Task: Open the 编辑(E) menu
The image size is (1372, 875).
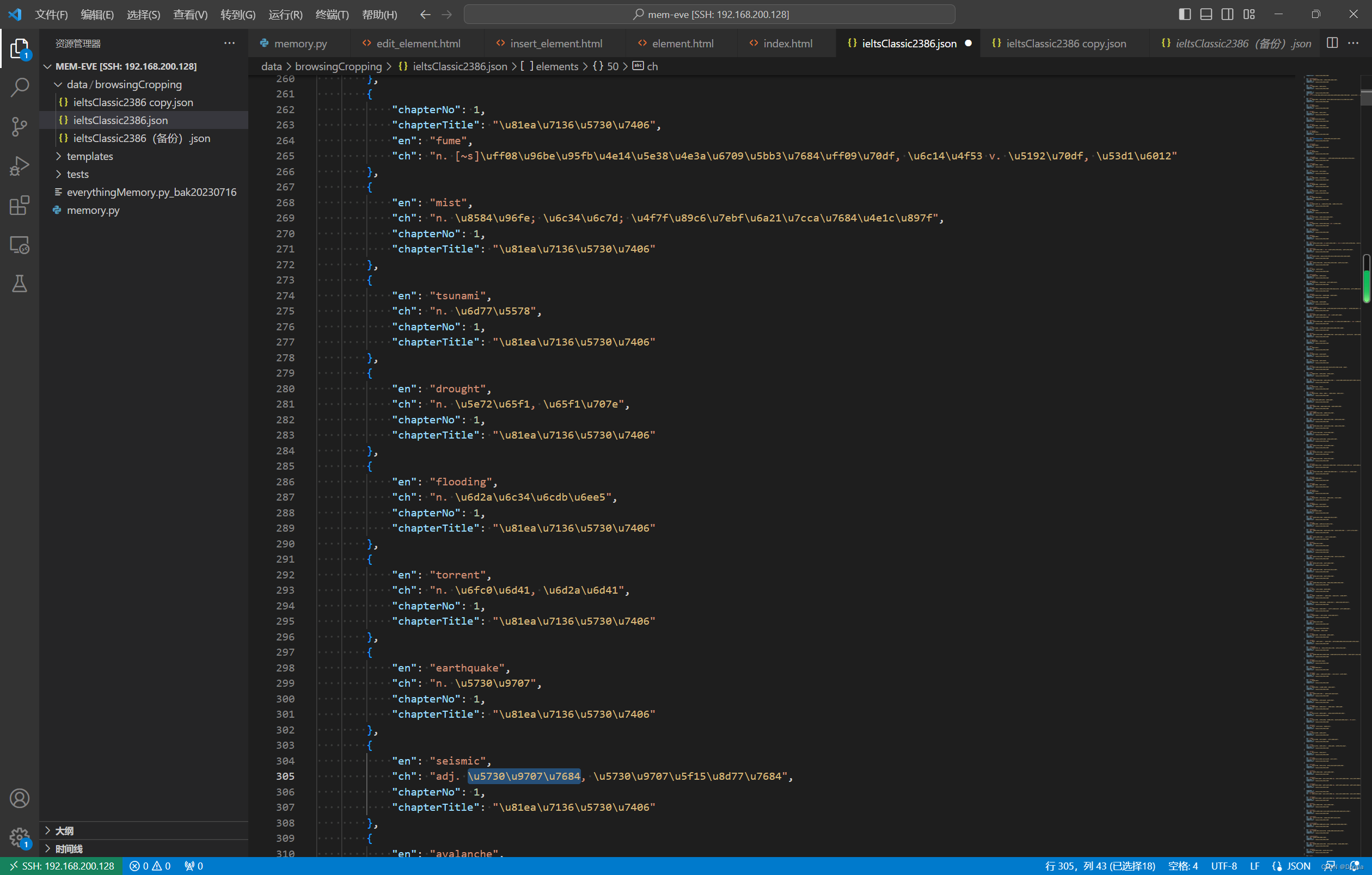Action: point(97,14)
